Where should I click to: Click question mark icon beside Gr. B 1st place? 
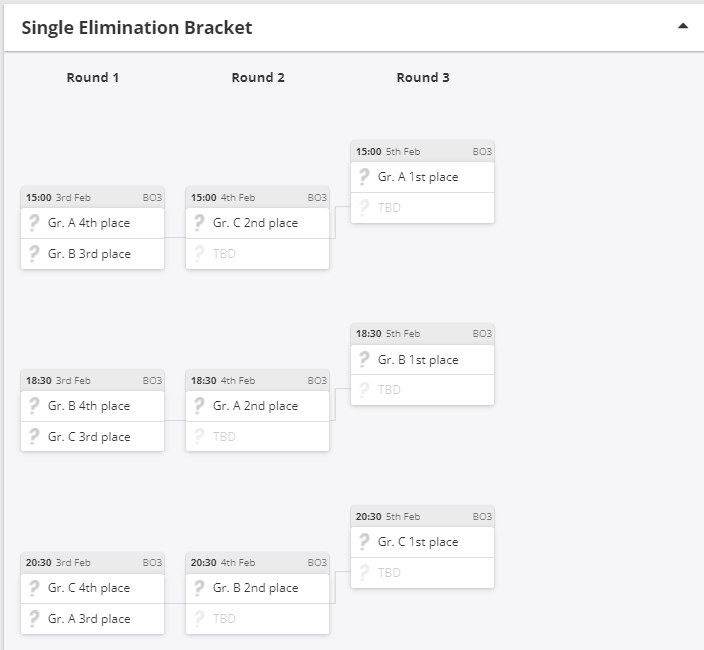coord(364,360)
